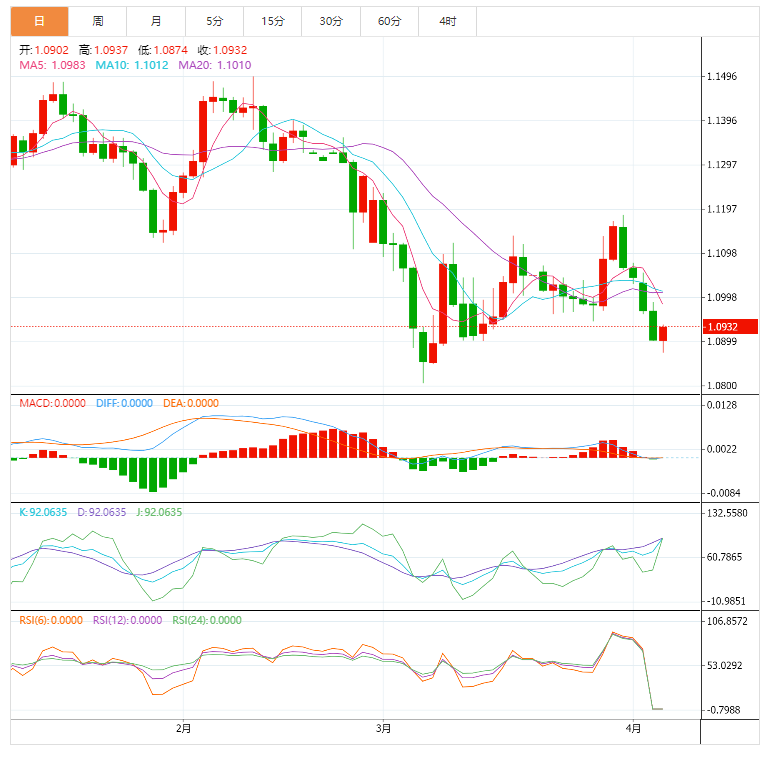
Task: Switch to the 周 weekly tab
Action: (x=98, y=22)
